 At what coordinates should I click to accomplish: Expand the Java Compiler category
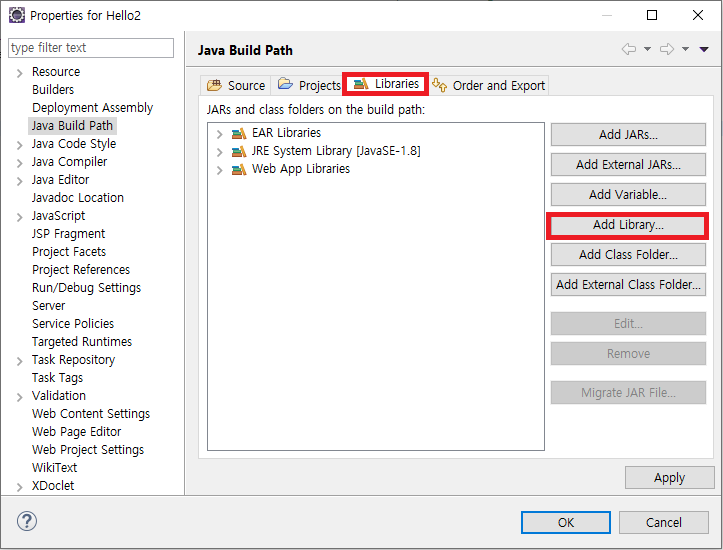[19, 163]
